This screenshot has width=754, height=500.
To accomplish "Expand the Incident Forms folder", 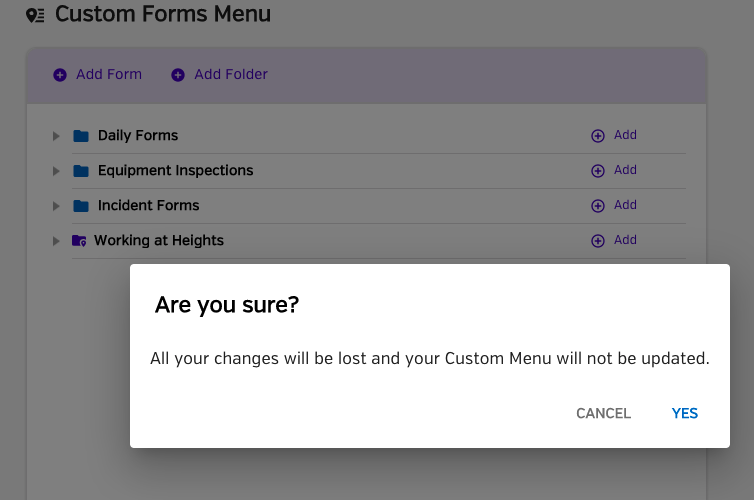I will click(56, 206).
